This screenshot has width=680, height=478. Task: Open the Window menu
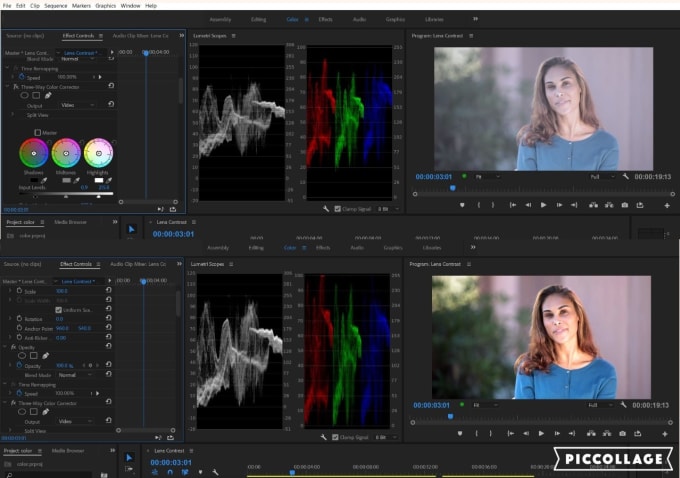(x=130, y=6)
